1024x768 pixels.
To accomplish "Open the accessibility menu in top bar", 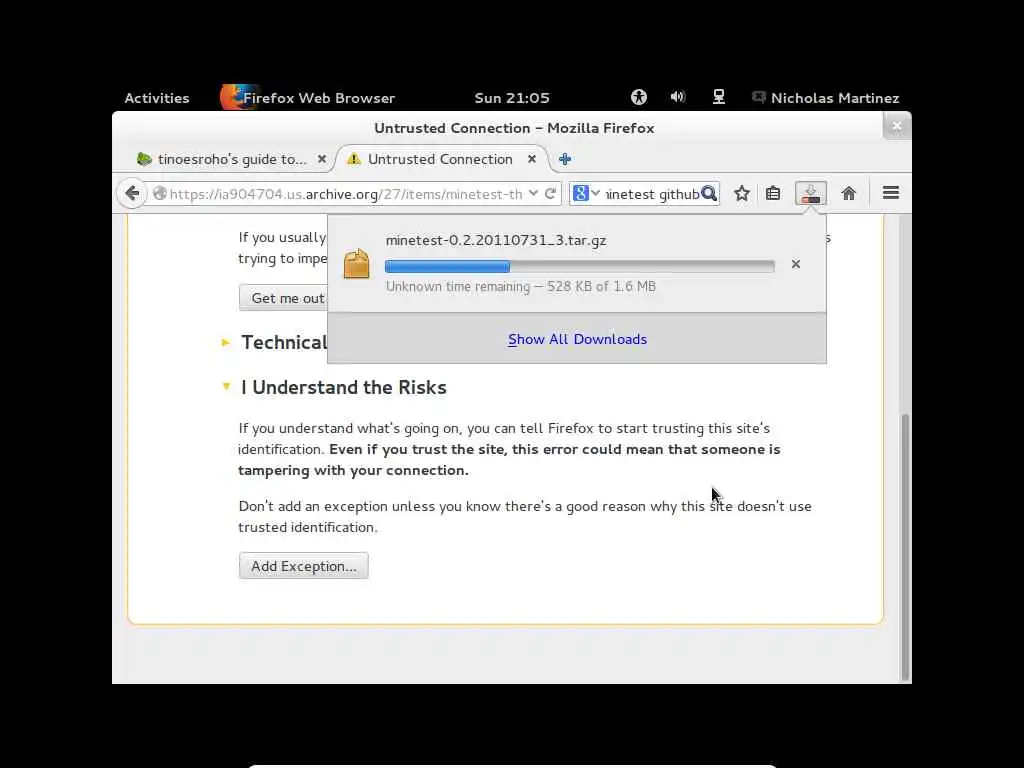I will click(x=639, y=97).
